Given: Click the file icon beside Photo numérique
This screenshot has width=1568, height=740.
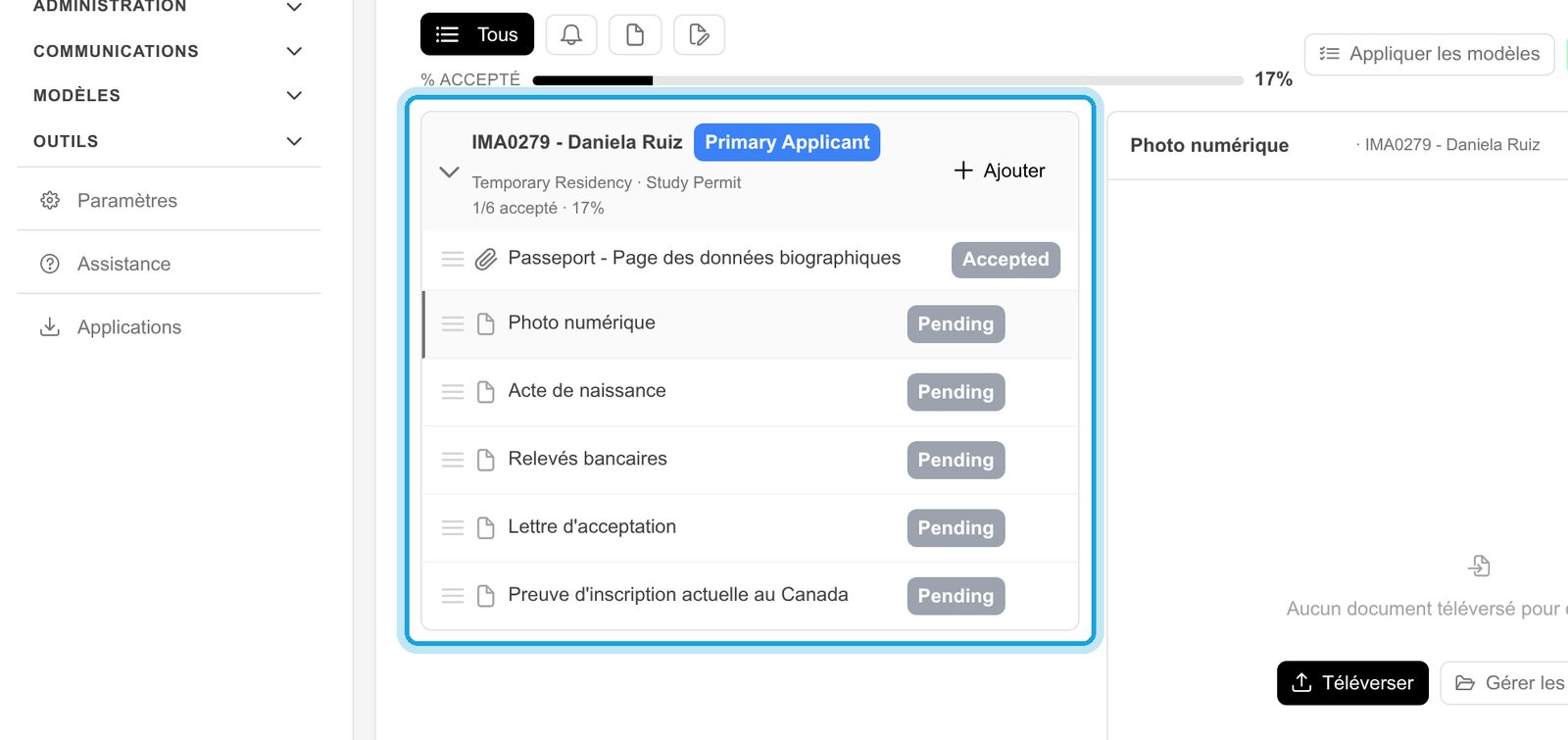Looking at the screenshot, I should [x=486, y=323].
